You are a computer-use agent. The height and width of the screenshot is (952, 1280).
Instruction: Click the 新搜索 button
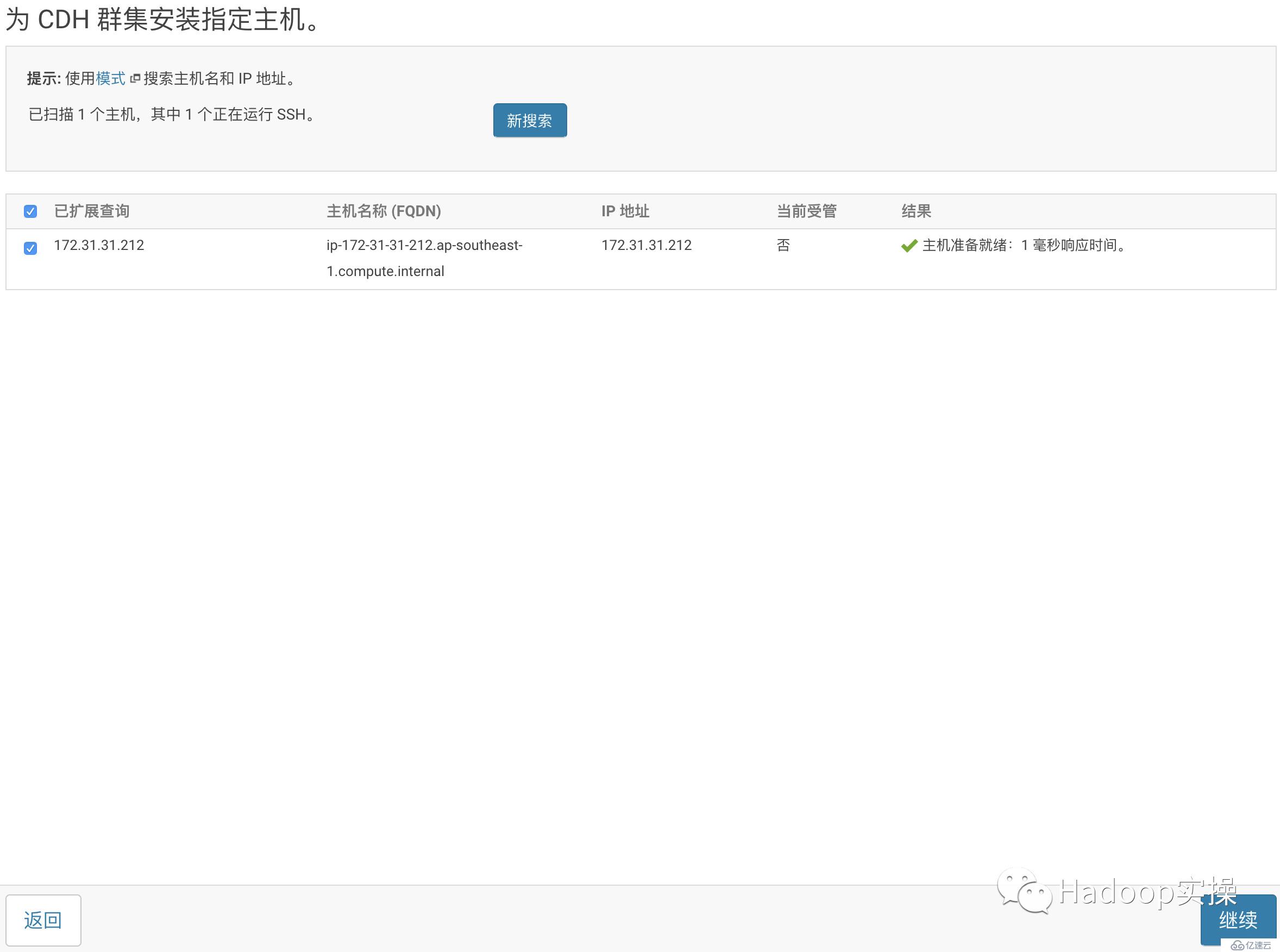pos(529,121)
